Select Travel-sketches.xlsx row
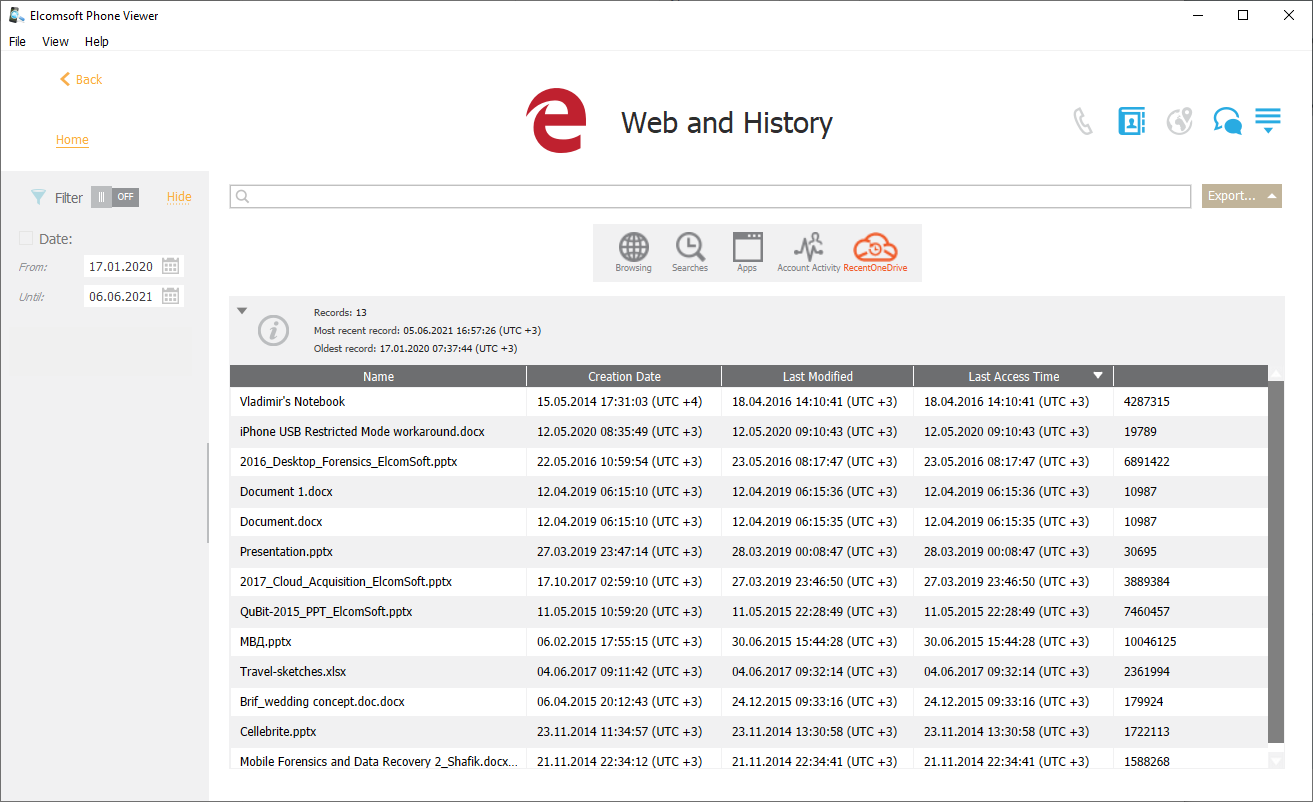Viewport: 1313px width, 802px height. tap(749, 672)
